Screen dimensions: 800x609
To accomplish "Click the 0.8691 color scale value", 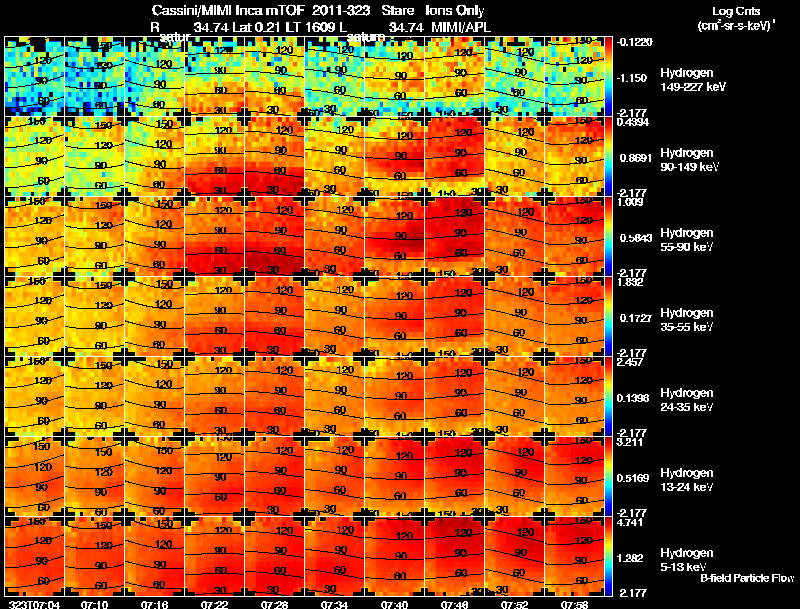I will [636, 158].
